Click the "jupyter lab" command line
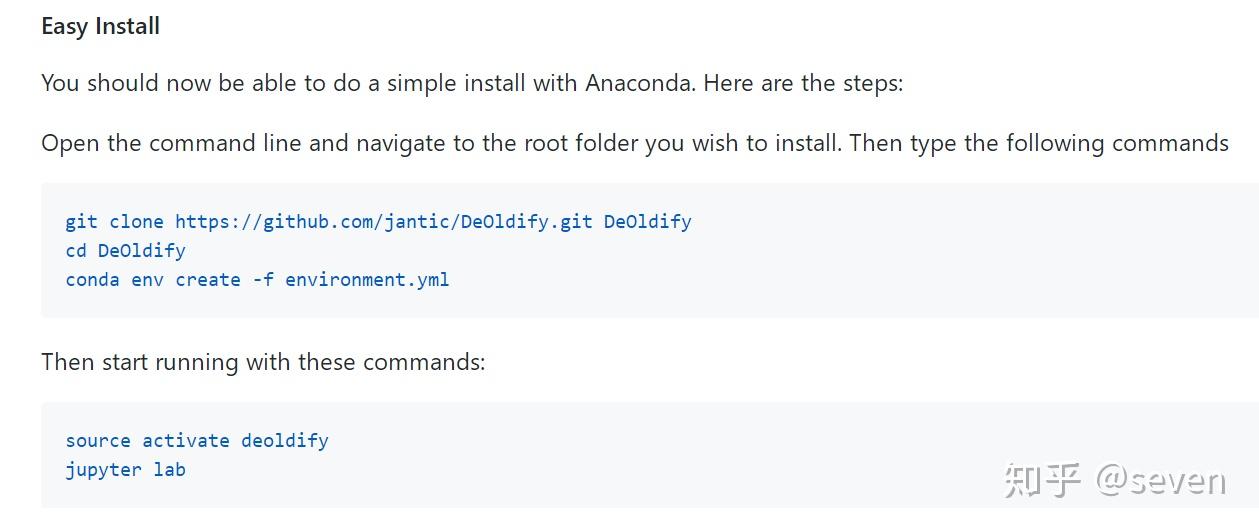The width and height of the screenshot is (1259, 530). tap(125, 469)
